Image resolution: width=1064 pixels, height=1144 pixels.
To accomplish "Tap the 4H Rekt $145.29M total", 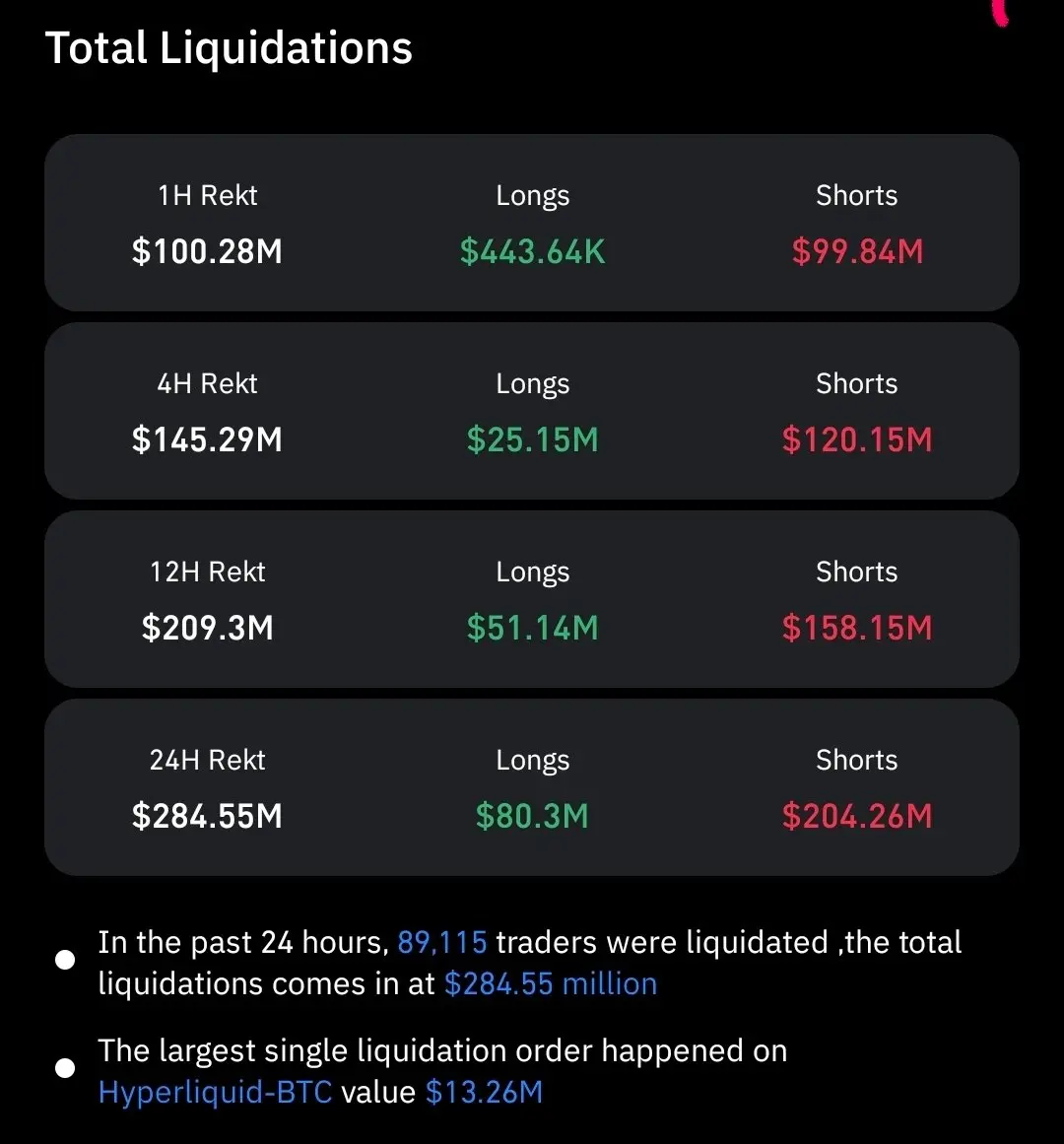I will pos(207,439).
